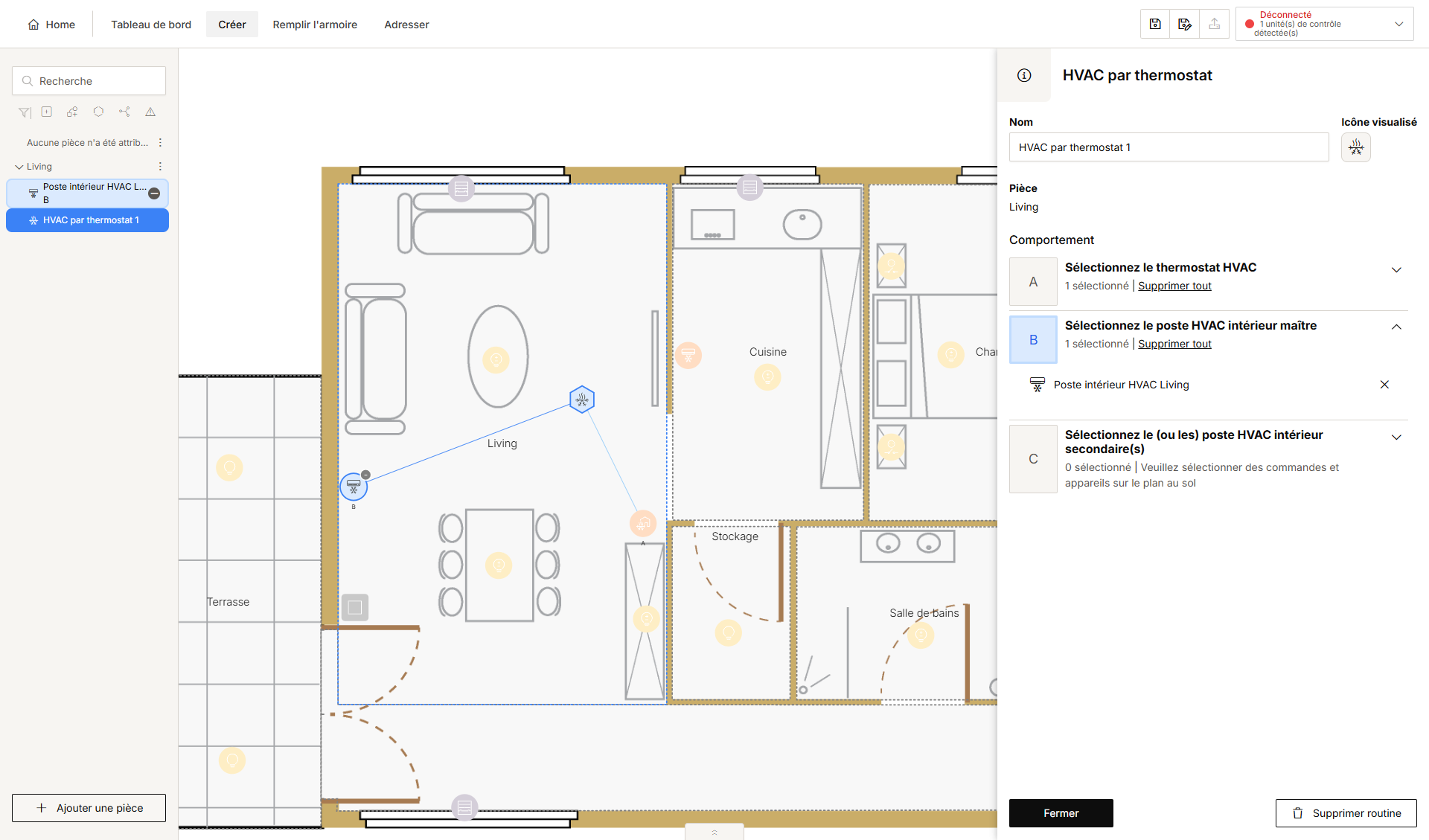Screen dimensions: 1429x840
Task: Select the blue hexagon HVAC routine on plan
Action: [x=582, y=400]
